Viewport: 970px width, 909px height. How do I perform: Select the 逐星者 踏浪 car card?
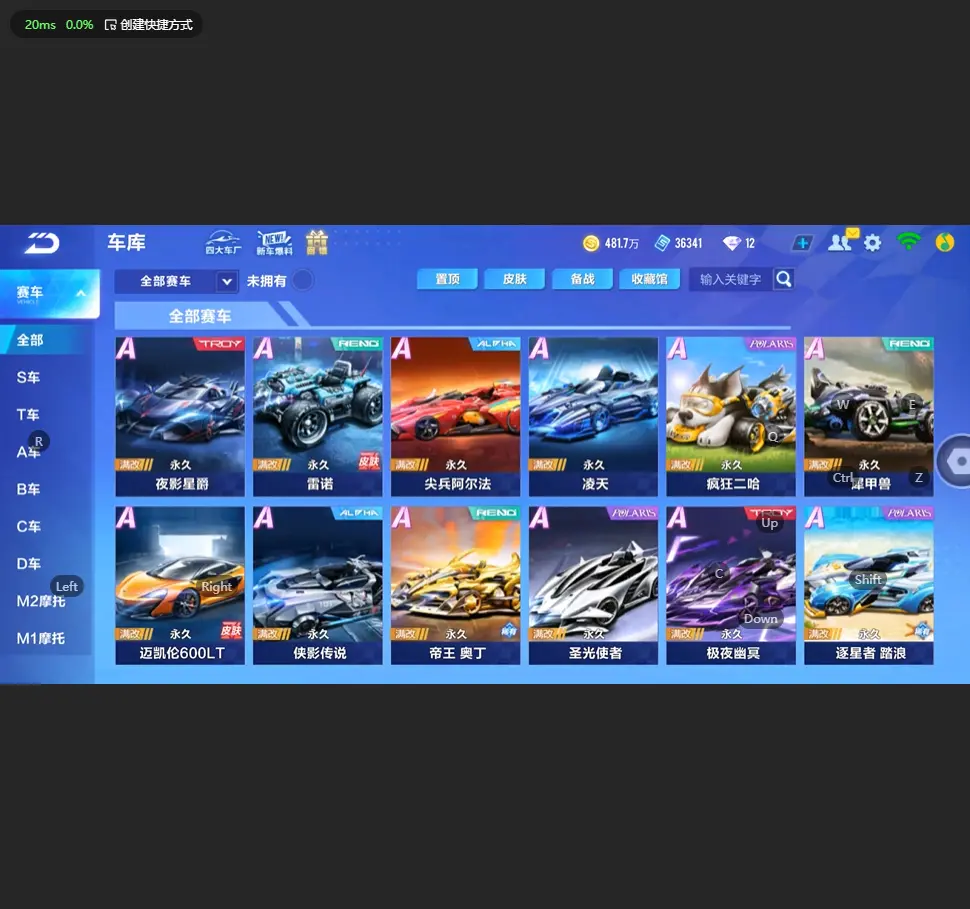(869, 585)
